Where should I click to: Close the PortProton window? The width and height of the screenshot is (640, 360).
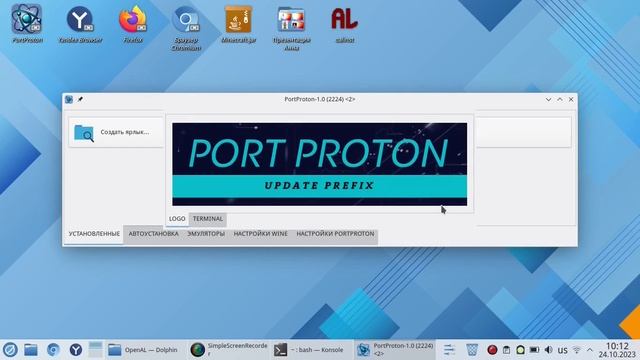(x=571, y=99)
